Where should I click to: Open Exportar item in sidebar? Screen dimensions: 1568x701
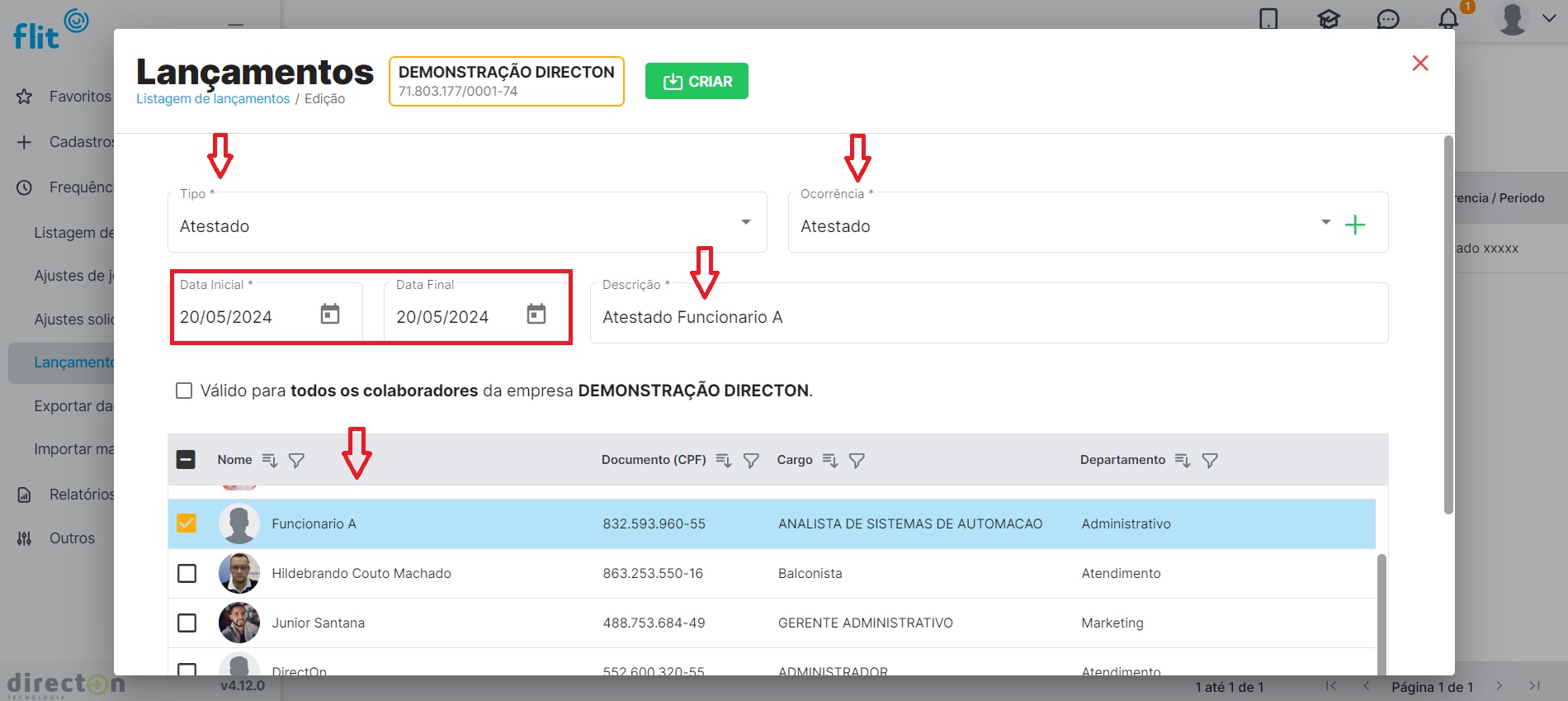click(73, 406)
